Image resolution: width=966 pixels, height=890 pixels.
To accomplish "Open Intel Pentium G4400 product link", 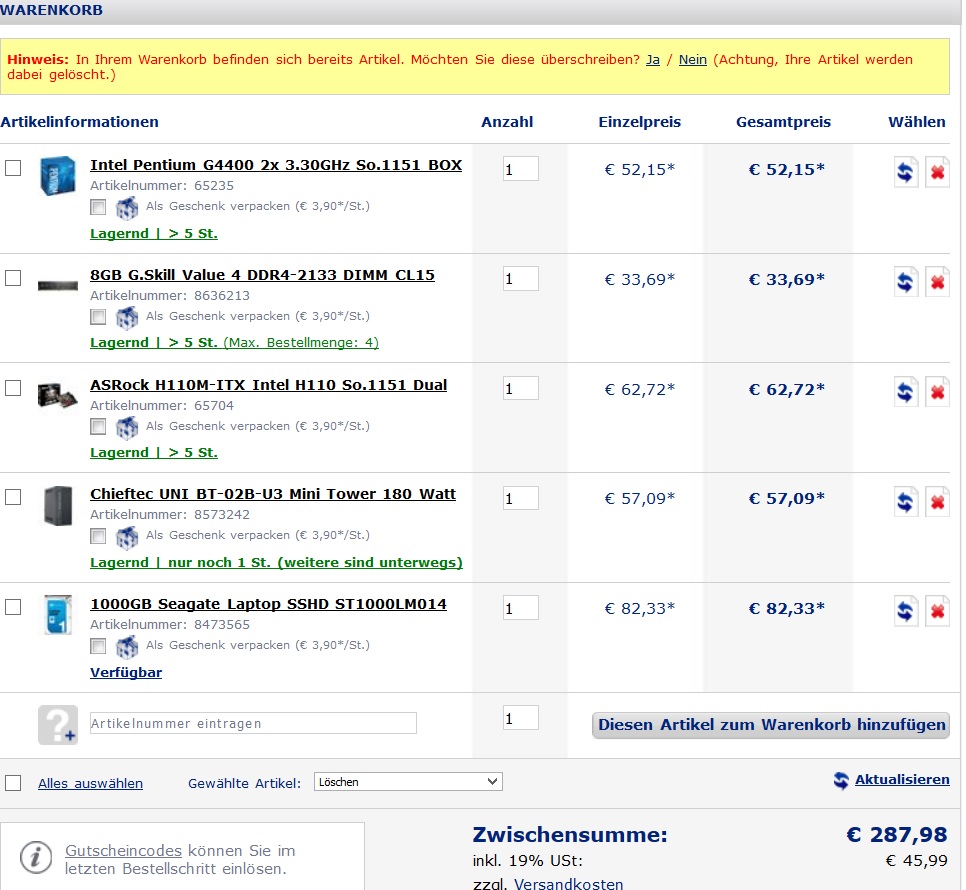I will (x=275, y=165).
